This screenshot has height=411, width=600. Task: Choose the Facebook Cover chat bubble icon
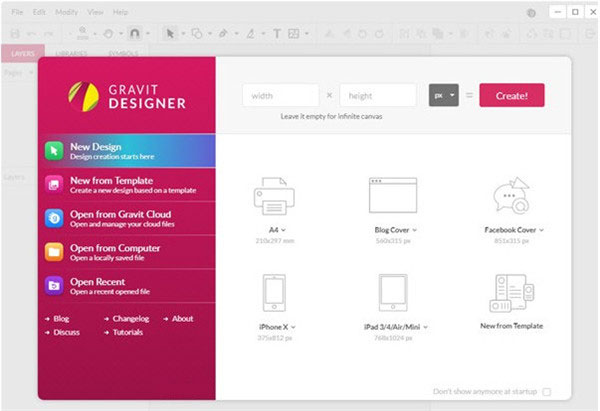(x=511, y=195)
